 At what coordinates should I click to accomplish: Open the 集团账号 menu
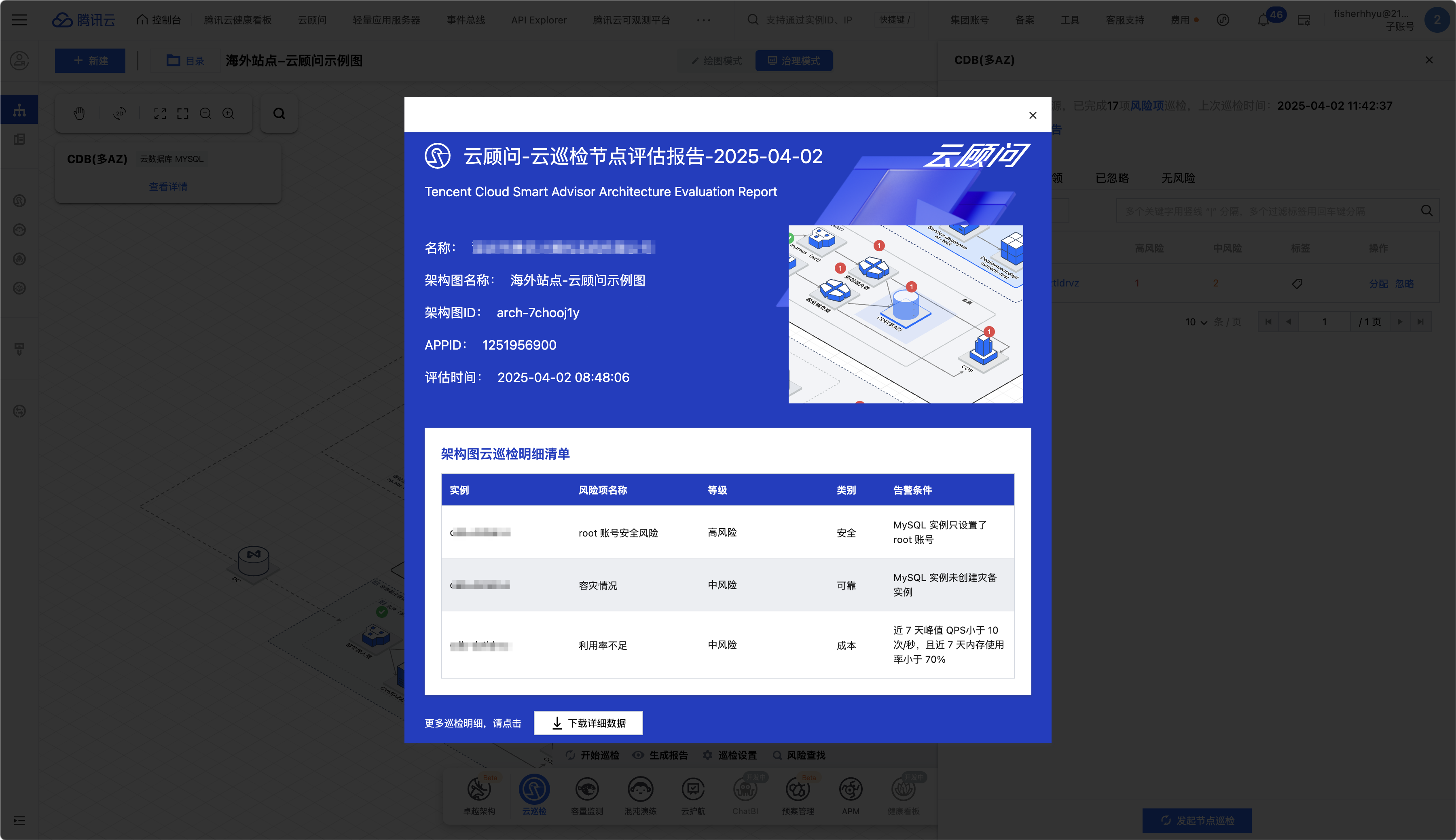point(969,19)
